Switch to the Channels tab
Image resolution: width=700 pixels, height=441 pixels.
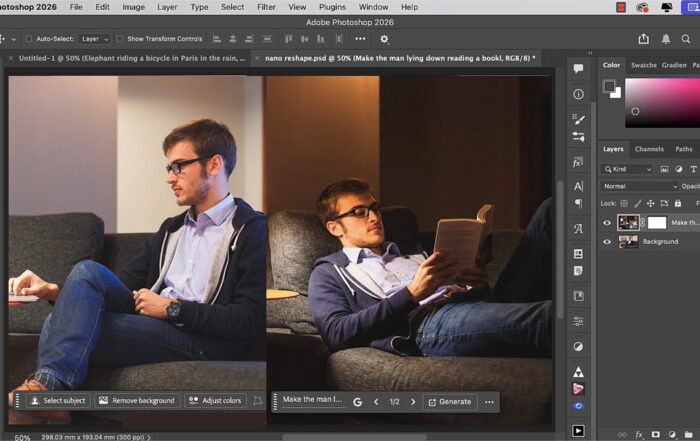(x=649, y=149)
